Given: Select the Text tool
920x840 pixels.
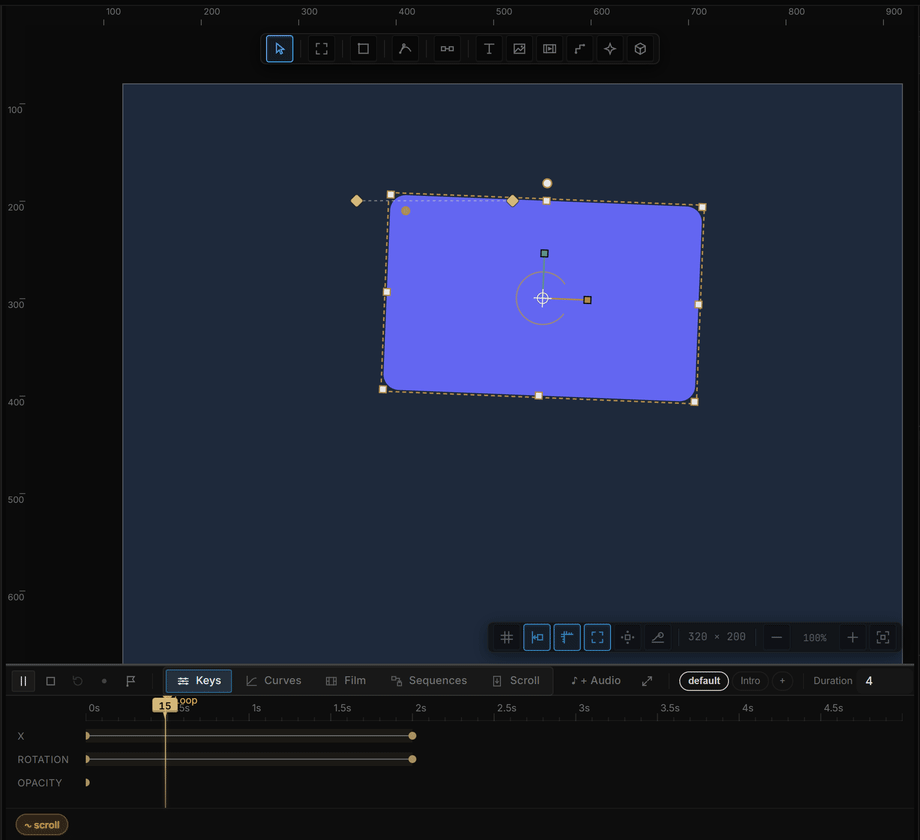Looking at the screenshot, I should [489, 49].
